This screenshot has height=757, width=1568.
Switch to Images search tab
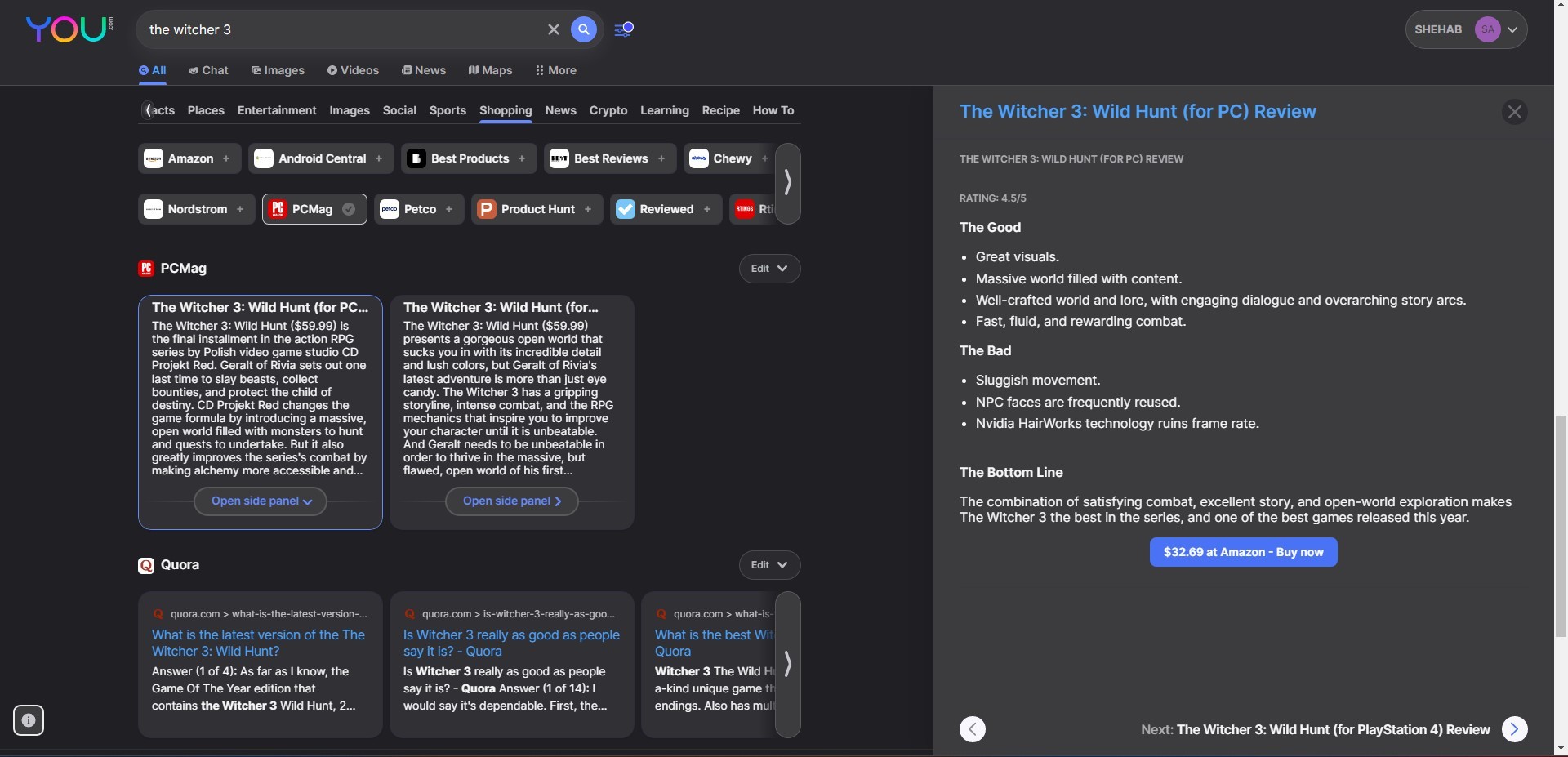[278, 70]
